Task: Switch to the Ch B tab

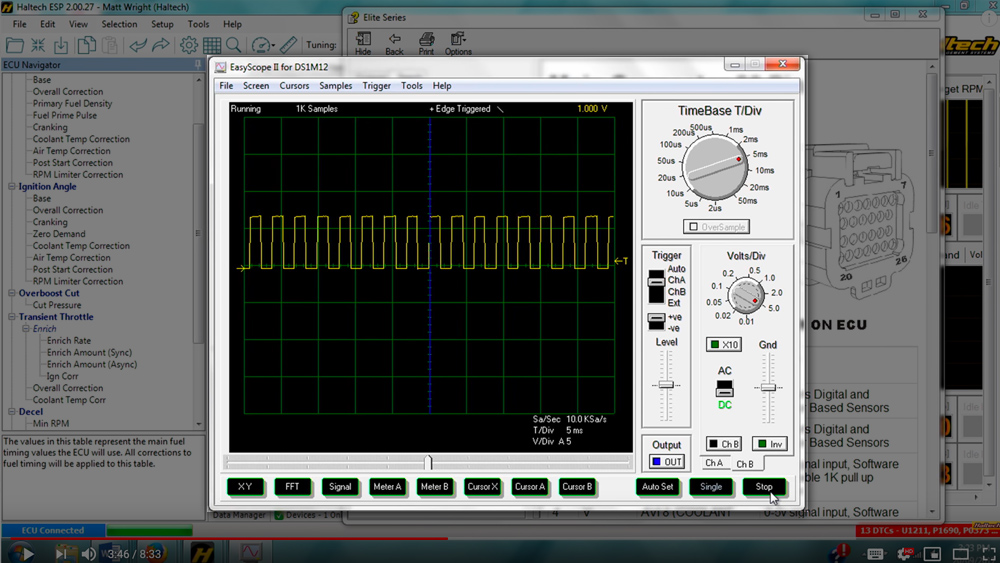Action: 745,464
